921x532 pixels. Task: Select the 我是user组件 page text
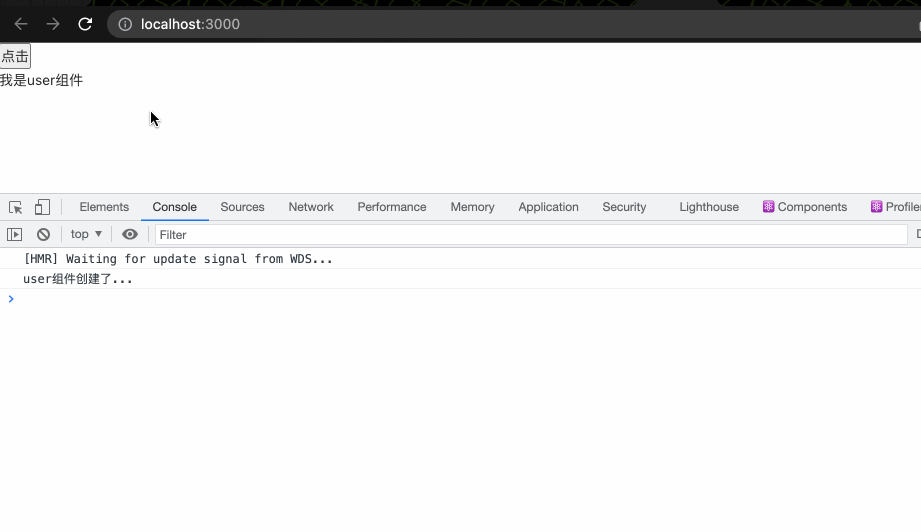point(41,80)
